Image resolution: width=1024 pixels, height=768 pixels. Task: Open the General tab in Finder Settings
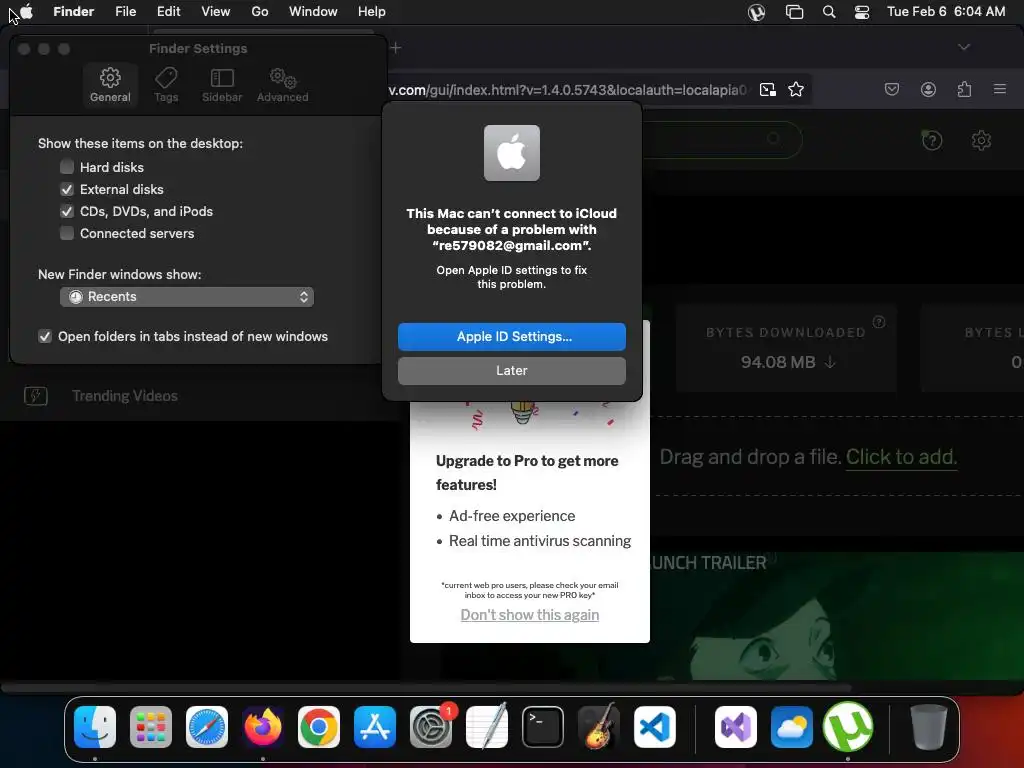[110, 85]
